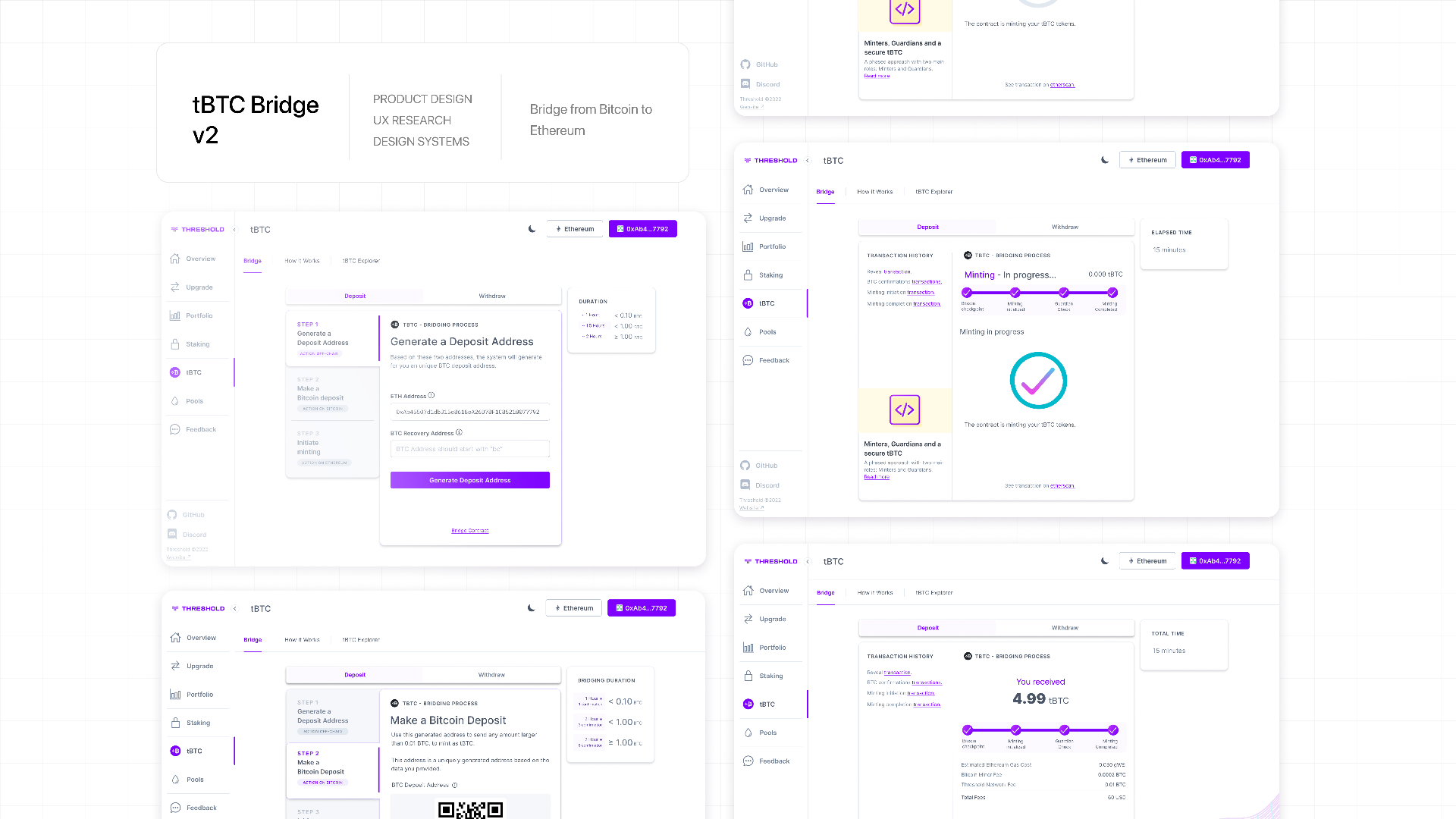Image resolution: width=1456 pixels, height=819 pixels.
Task: Select Deposit tab in Make a Bitcoin Deposit mockup
Action: (355, 675)
